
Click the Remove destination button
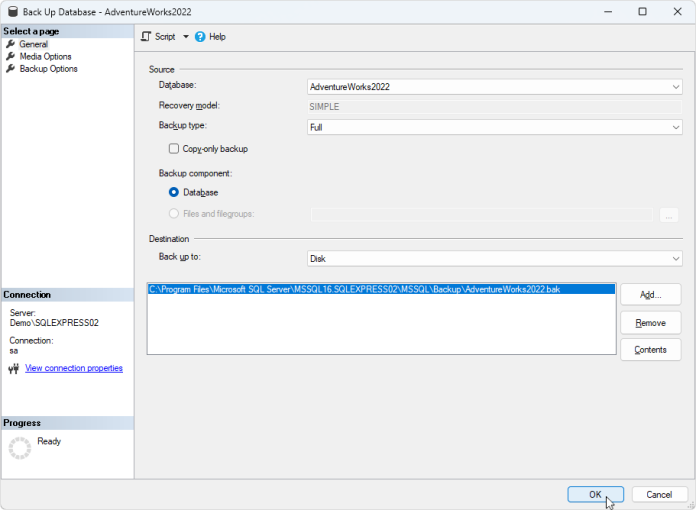(x=651, y=323)
